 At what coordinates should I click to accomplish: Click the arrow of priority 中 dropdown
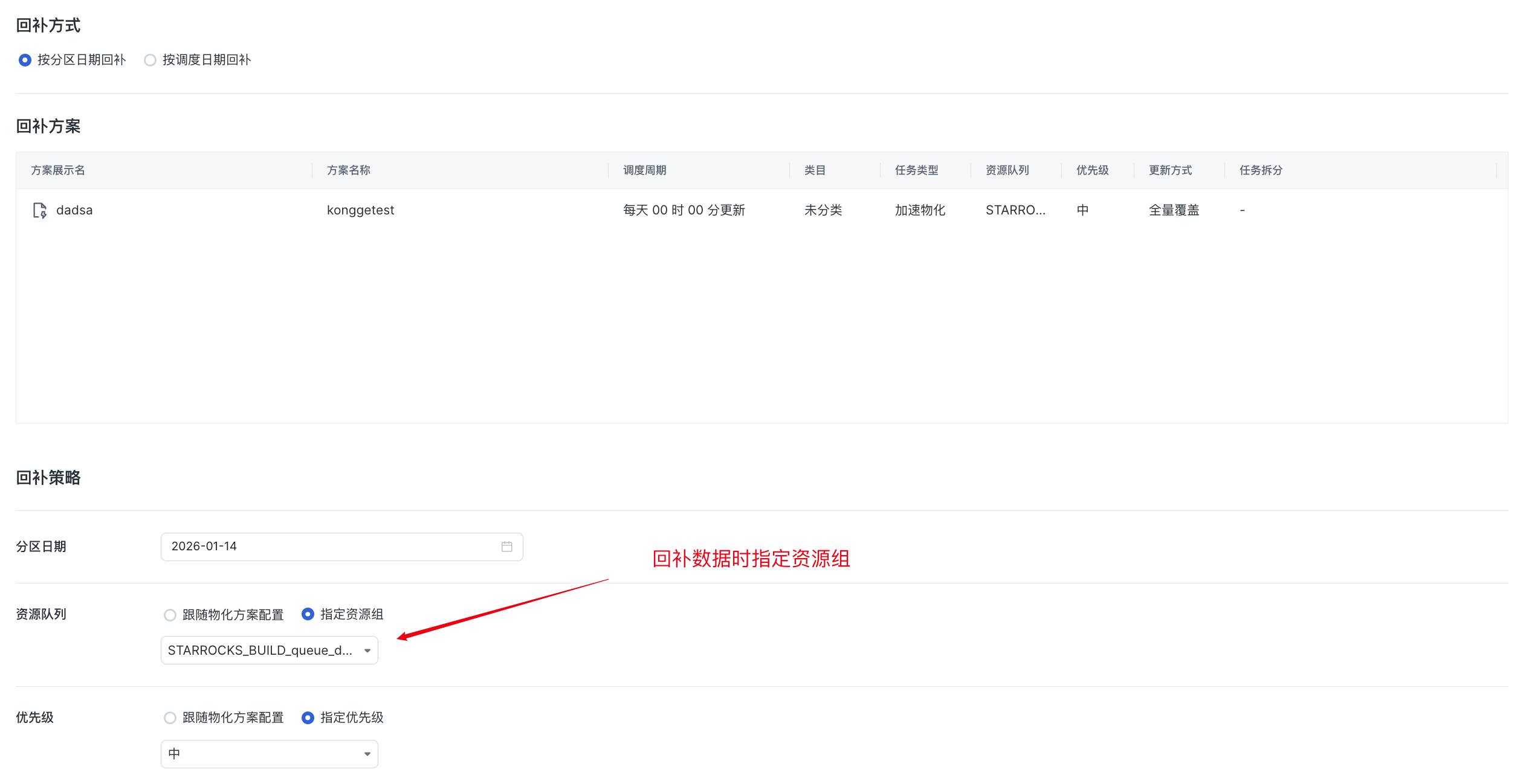367,754
